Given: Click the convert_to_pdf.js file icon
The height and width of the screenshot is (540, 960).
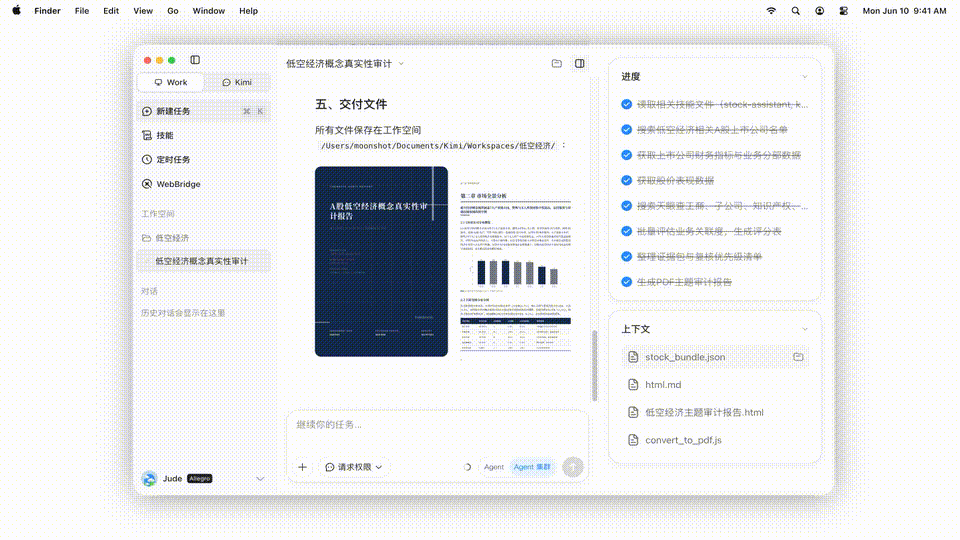Looking at the screenshot, I should click(x=633, y=440).
